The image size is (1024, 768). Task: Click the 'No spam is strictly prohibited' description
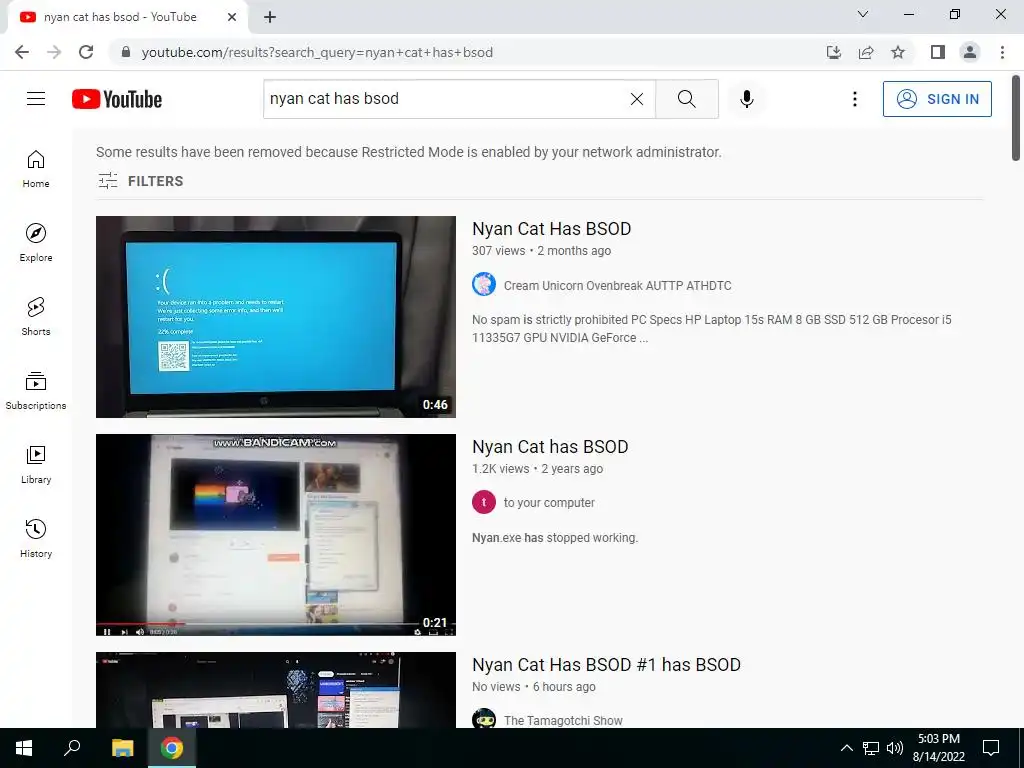coord(712,328)
